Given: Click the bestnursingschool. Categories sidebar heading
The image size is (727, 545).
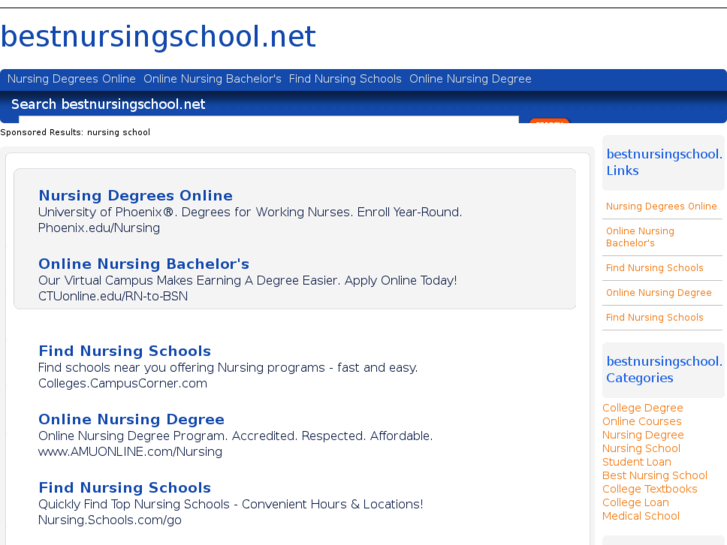Looking at the screenshot, I should click(664, 370).
